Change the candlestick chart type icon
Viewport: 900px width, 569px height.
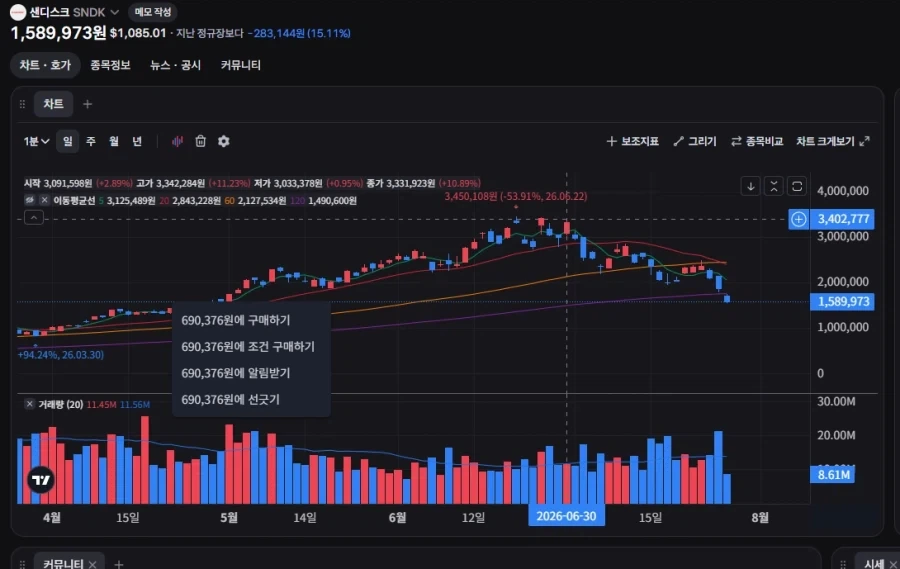tap(177, 141)
